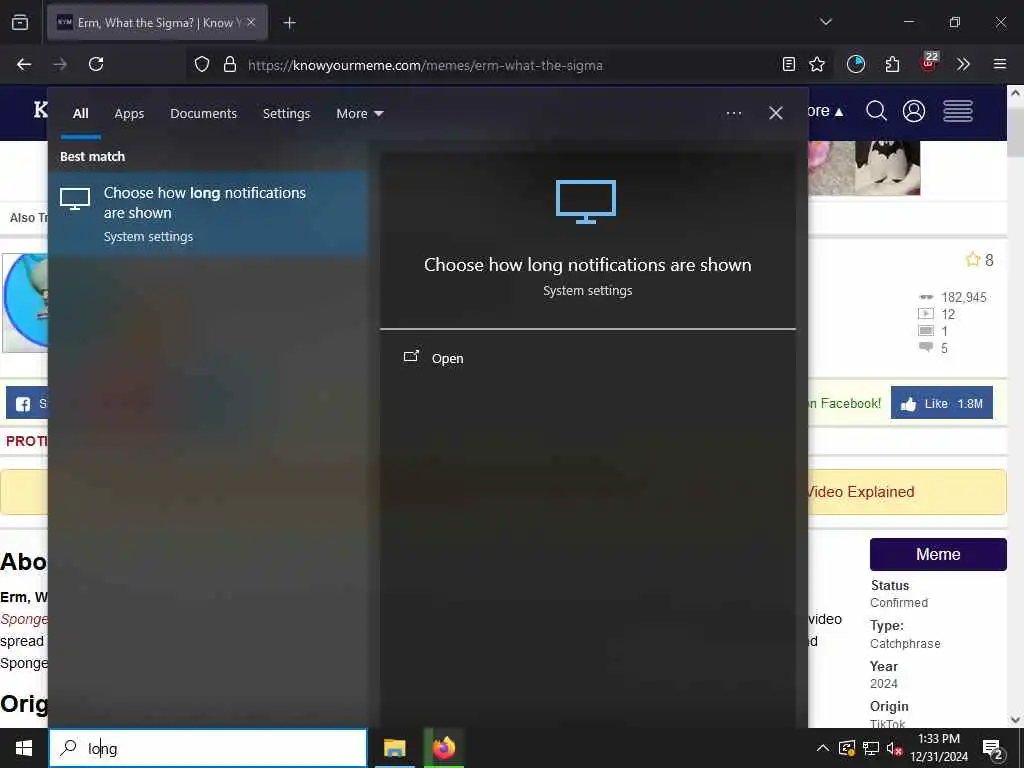Click the Firefox forward arrow
Viewport: 1024px width, 768px height.
[x=59, y=64]
